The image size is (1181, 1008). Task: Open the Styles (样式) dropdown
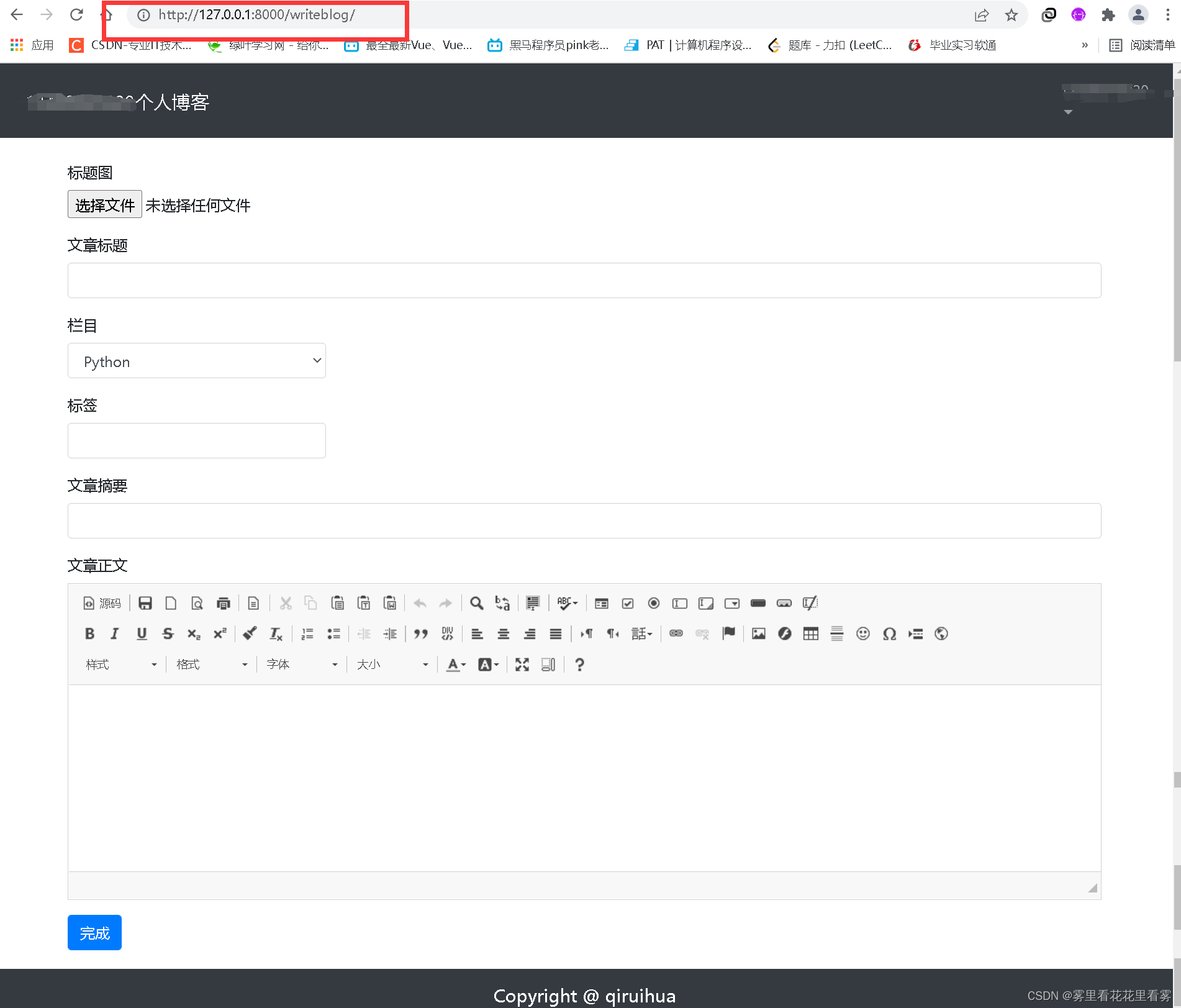pyautogui.click(x=121, y=665)
